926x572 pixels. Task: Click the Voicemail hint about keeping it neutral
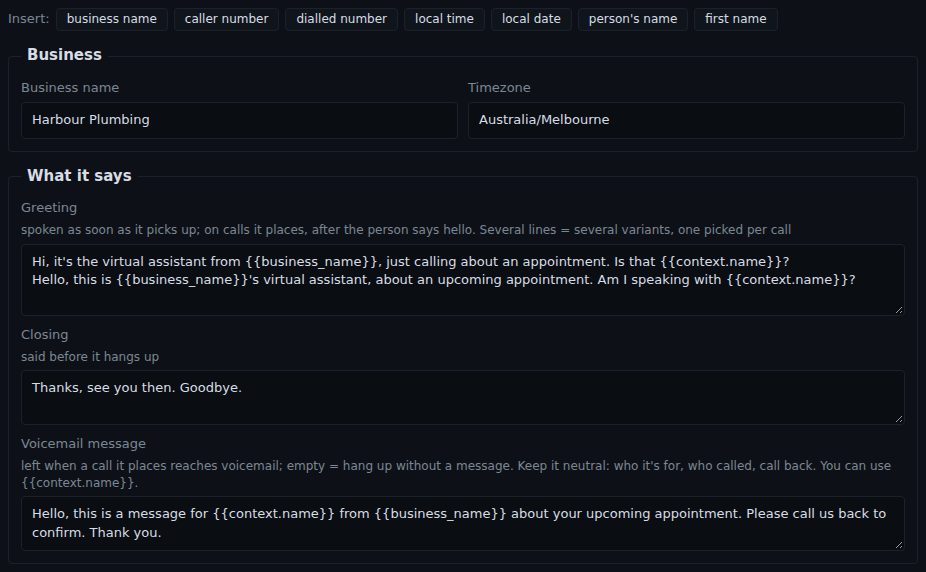coord(456,474)
